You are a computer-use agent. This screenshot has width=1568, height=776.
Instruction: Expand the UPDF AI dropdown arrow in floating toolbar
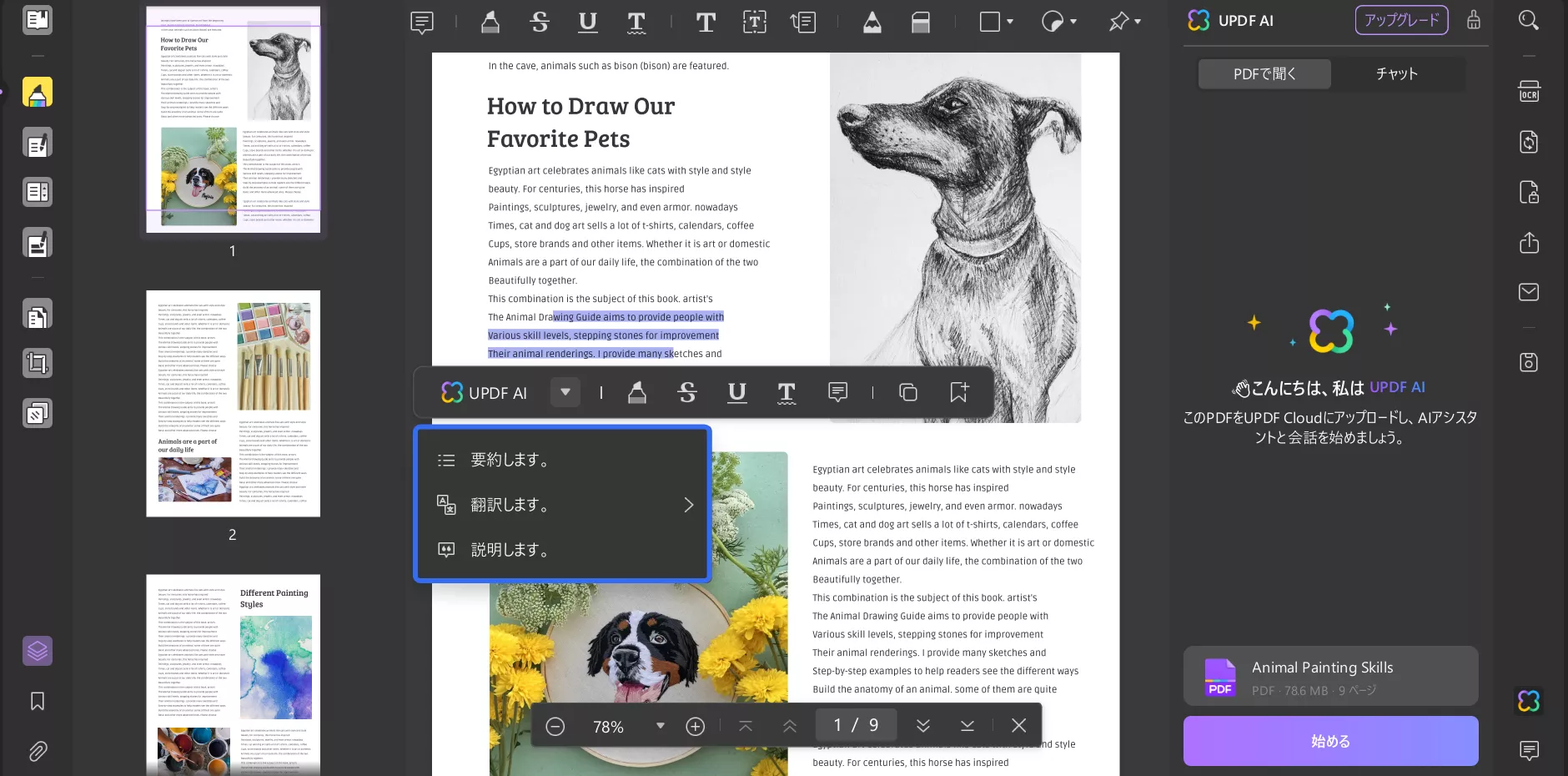pyautogui.click(x=565, y=392)
